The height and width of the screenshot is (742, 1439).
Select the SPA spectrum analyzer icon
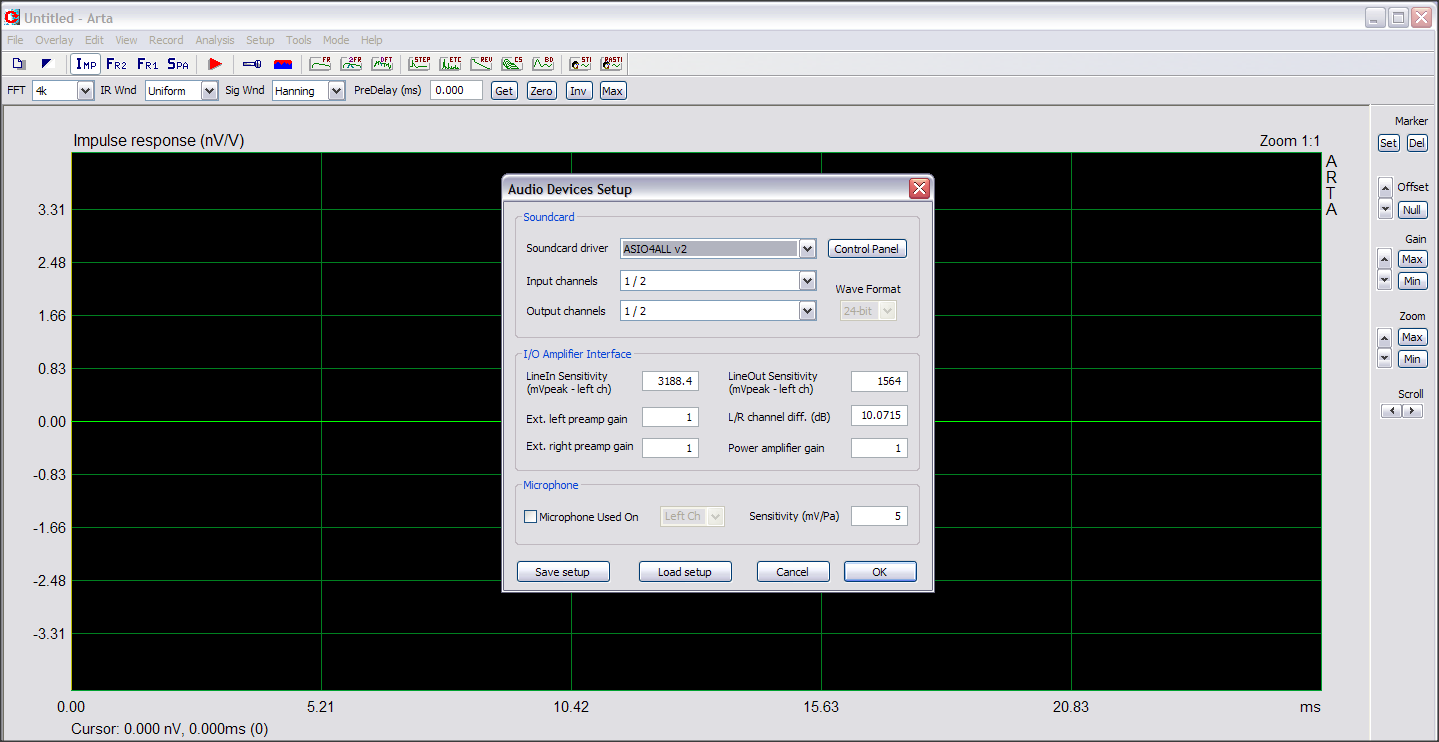point(178,64)
